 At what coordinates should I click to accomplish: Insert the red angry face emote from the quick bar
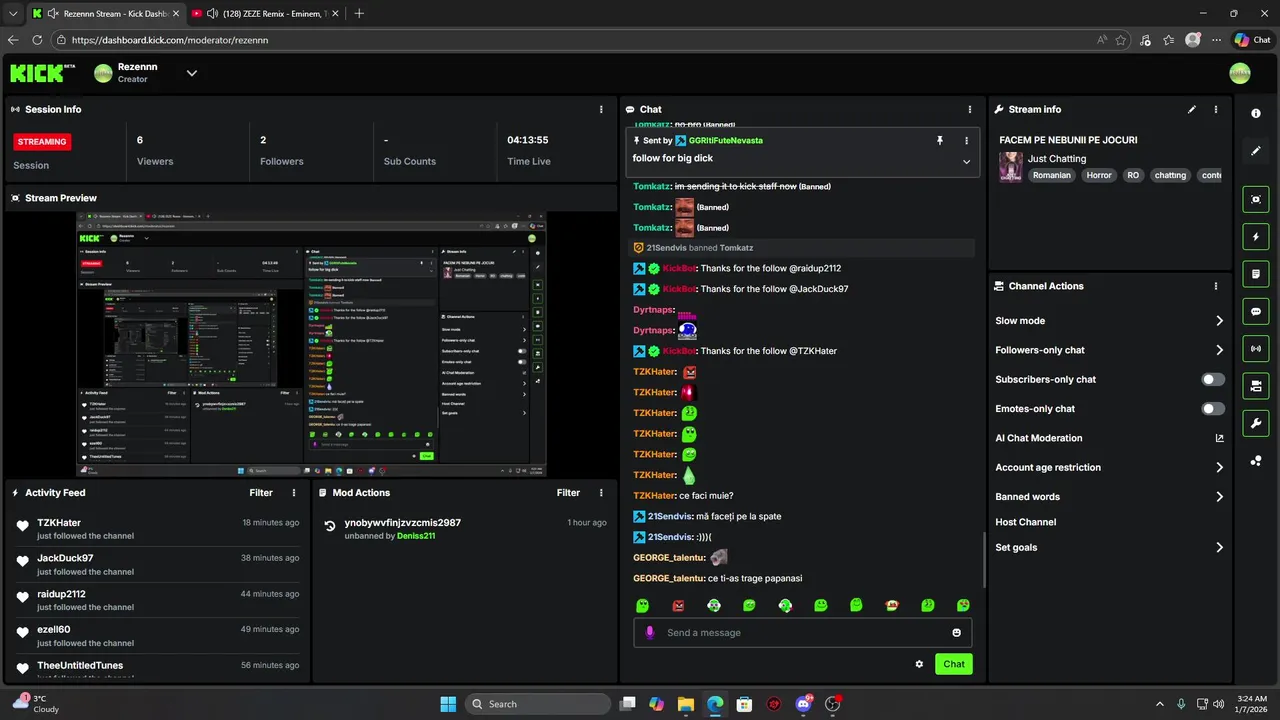pos(678,605)
